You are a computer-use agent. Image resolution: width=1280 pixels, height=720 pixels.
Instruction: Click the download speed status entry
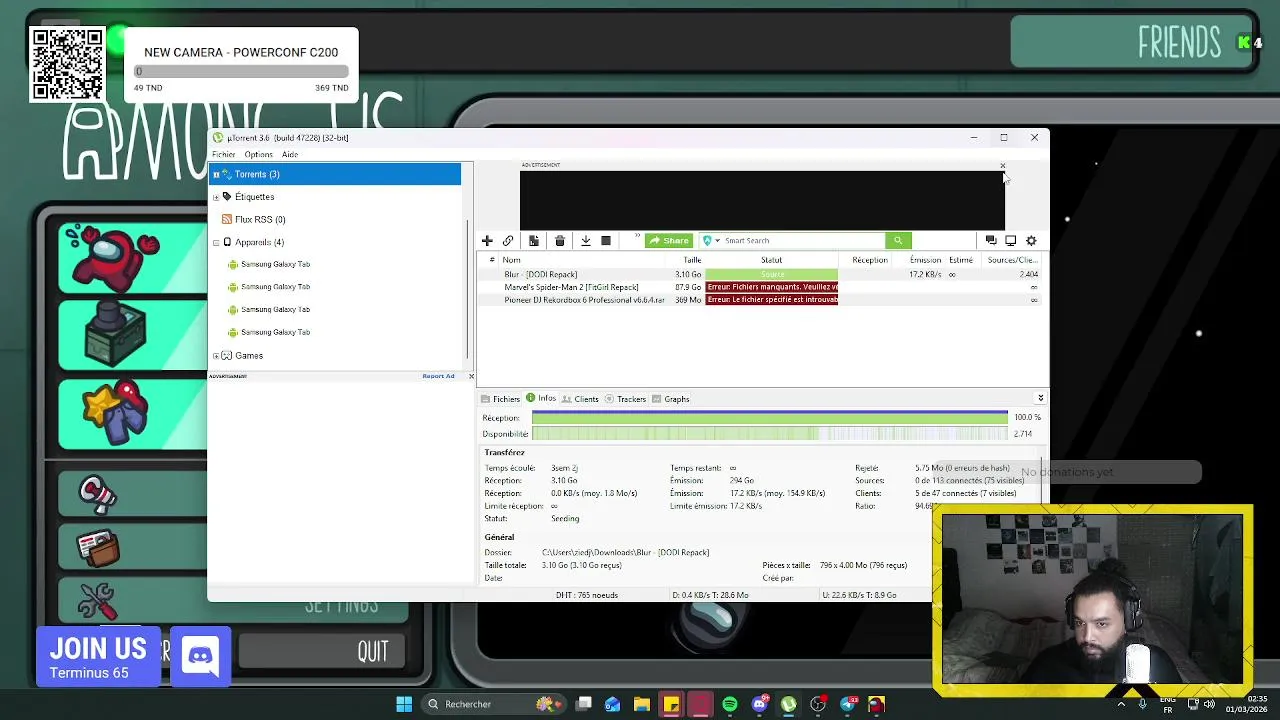710,595
